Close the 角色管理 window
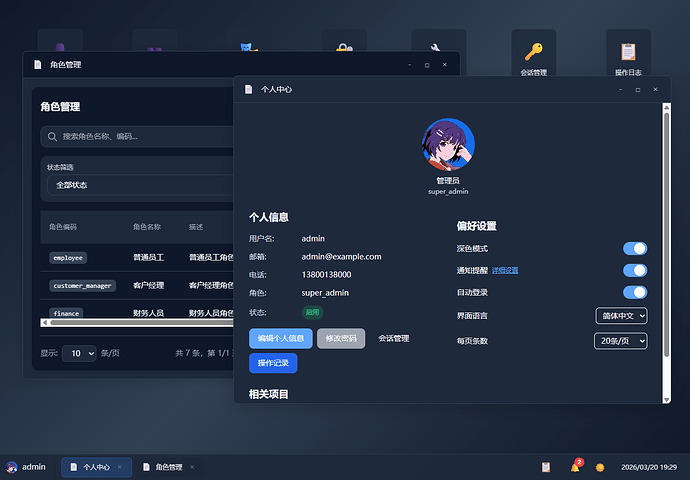The height and width of the screenshot is (480, 690). (x=444, y=65)
